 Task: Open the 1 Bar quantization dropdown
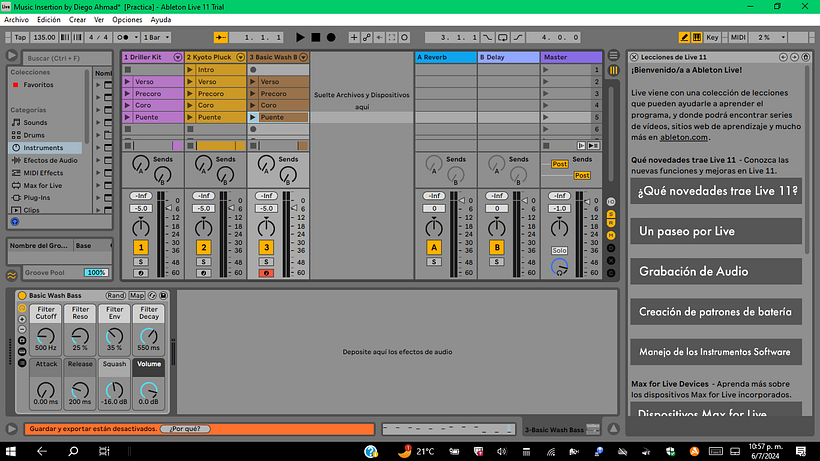point(156,37)
